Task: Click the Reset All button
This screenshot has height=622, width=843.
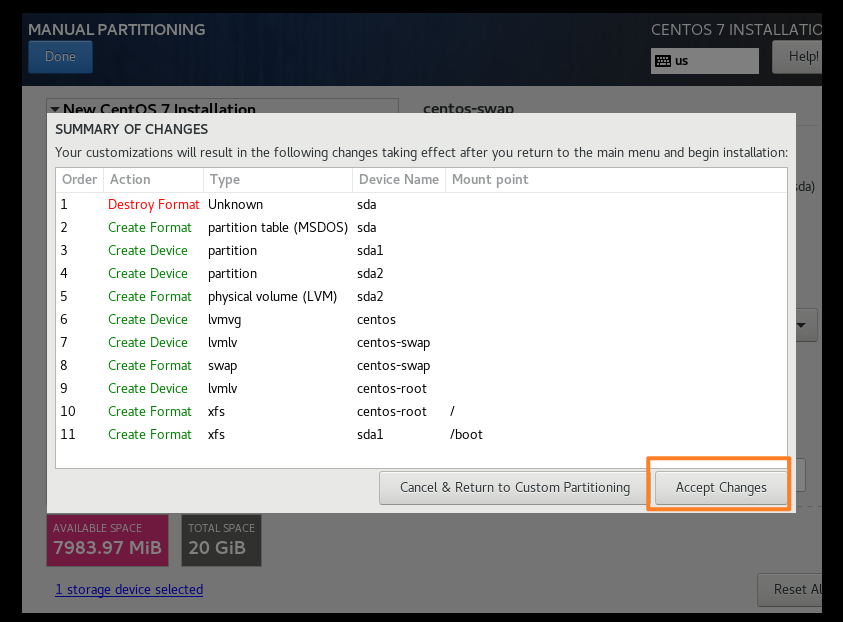Action: (790, 589)
